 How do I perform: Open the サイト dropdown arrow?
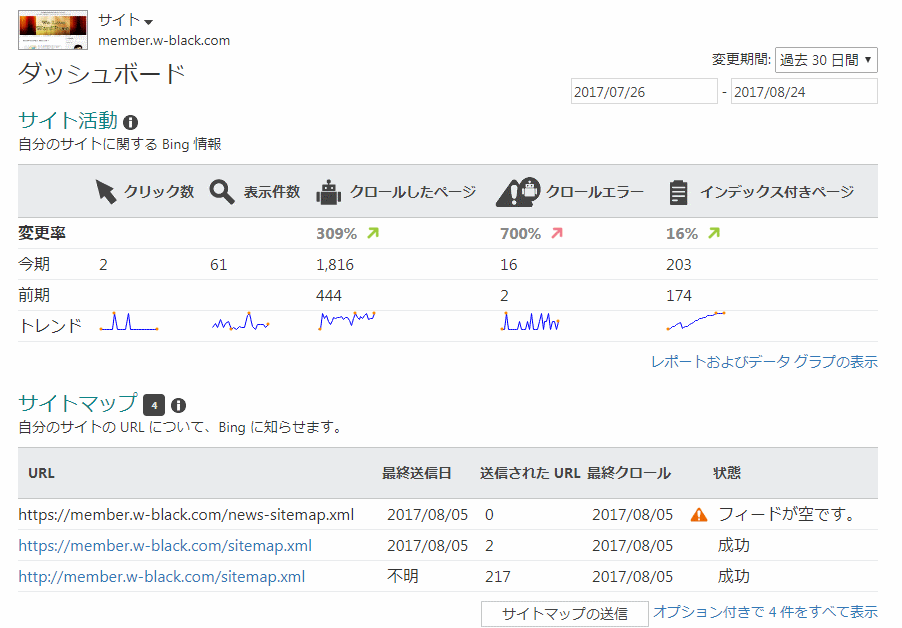click(149, 22)
